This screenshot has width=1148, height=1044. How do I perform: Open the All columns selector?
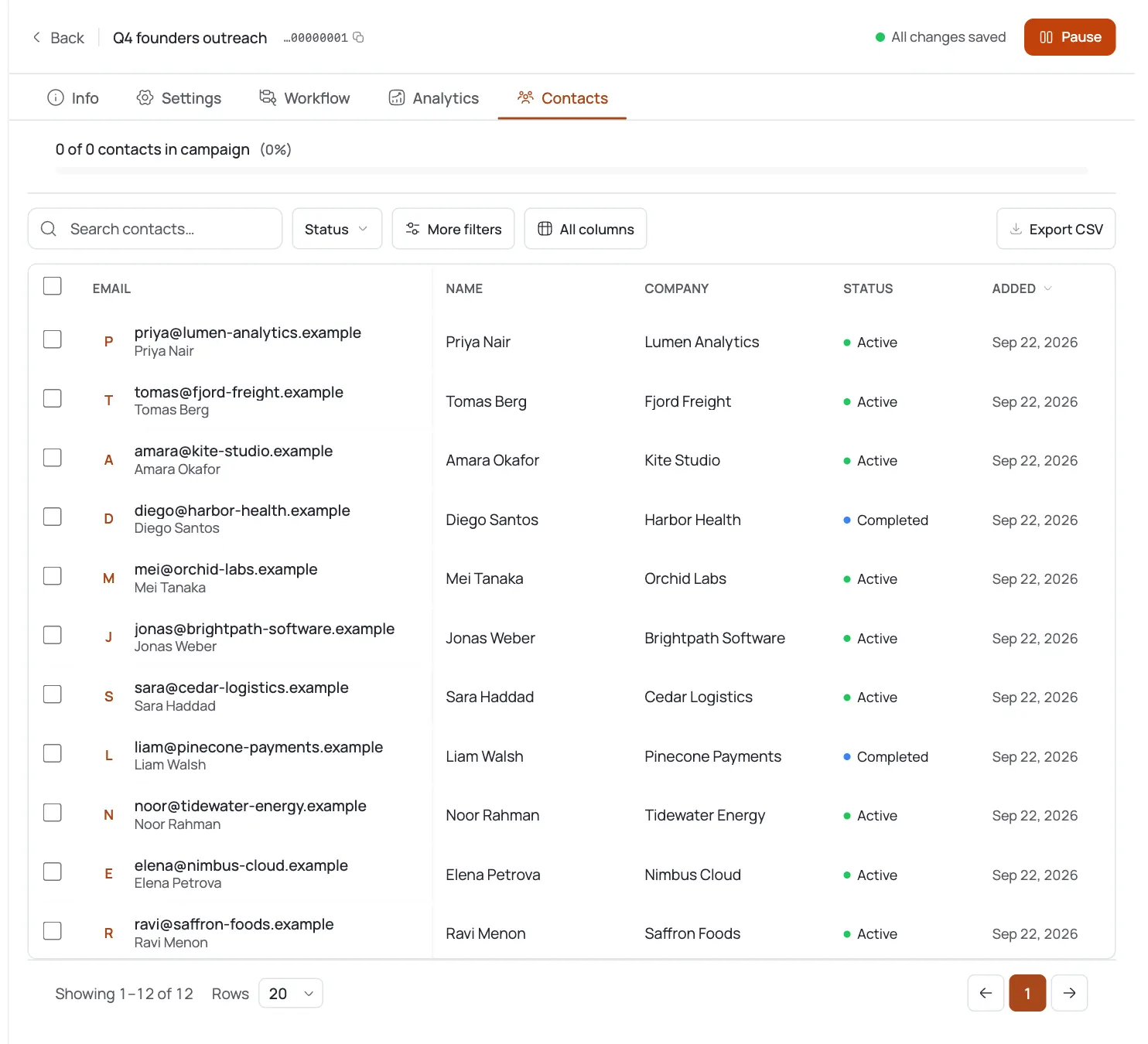pyautogui.click(x=586, y=229)
